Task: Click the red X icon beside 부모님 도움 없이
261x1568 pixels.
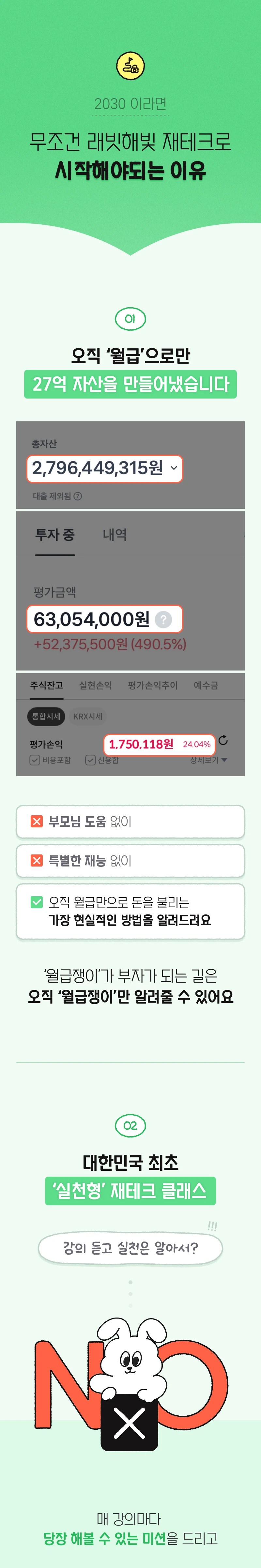Action: (x=37, y=822)
